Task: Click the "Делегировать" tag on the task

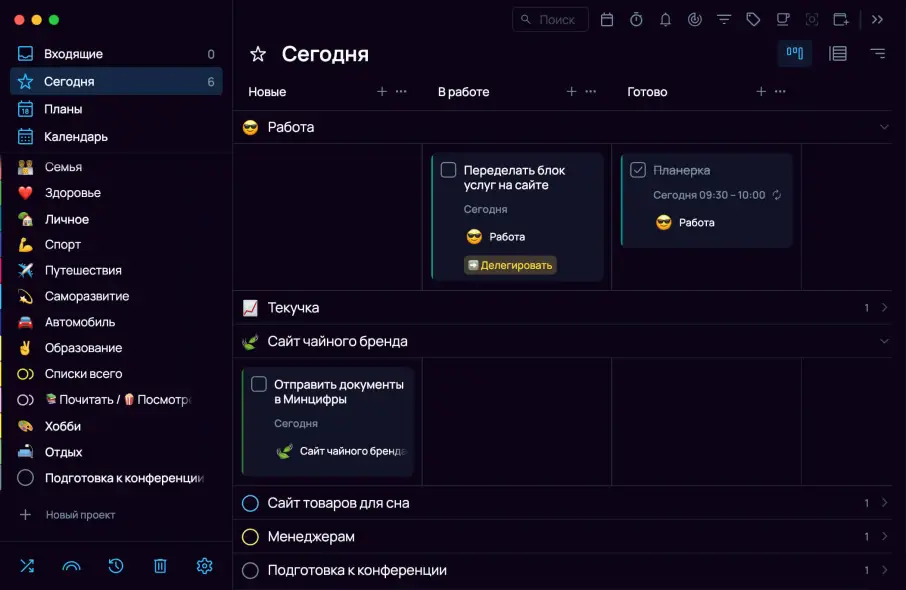Action: 510,265
